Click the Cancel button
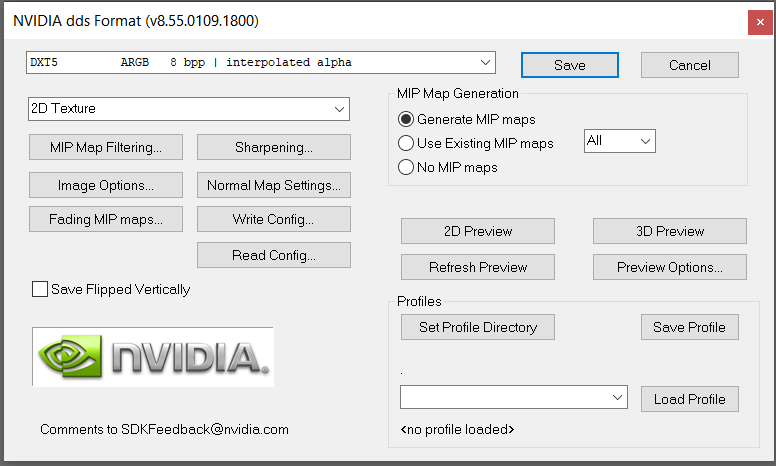Viewport: 776px width, 466px height. pyautogui.click(x=689, y=65)
